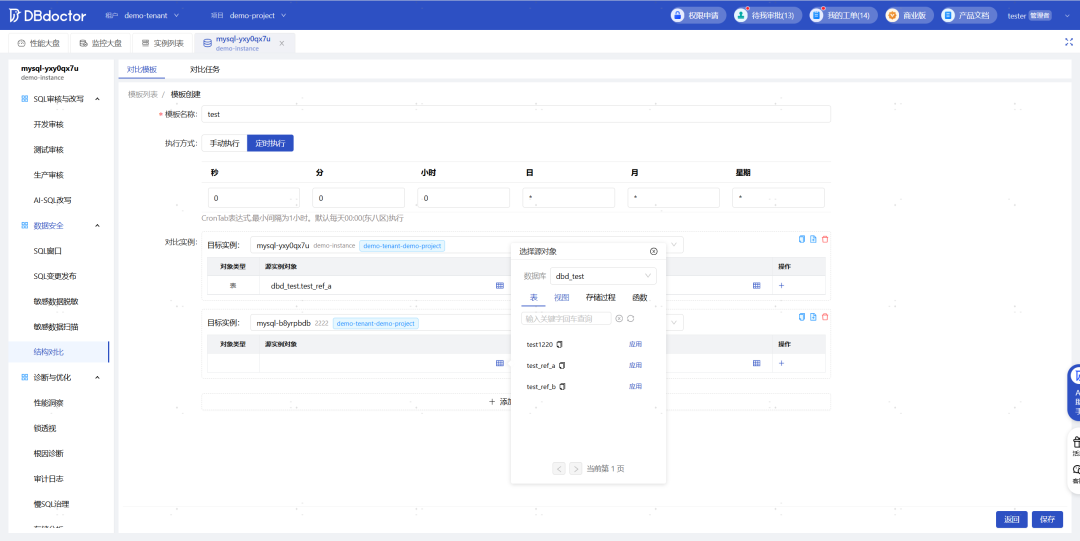Switch to the 视图 tab in popup
Image resolution: width=1080 pixels, height=541 pixels.
562,298
